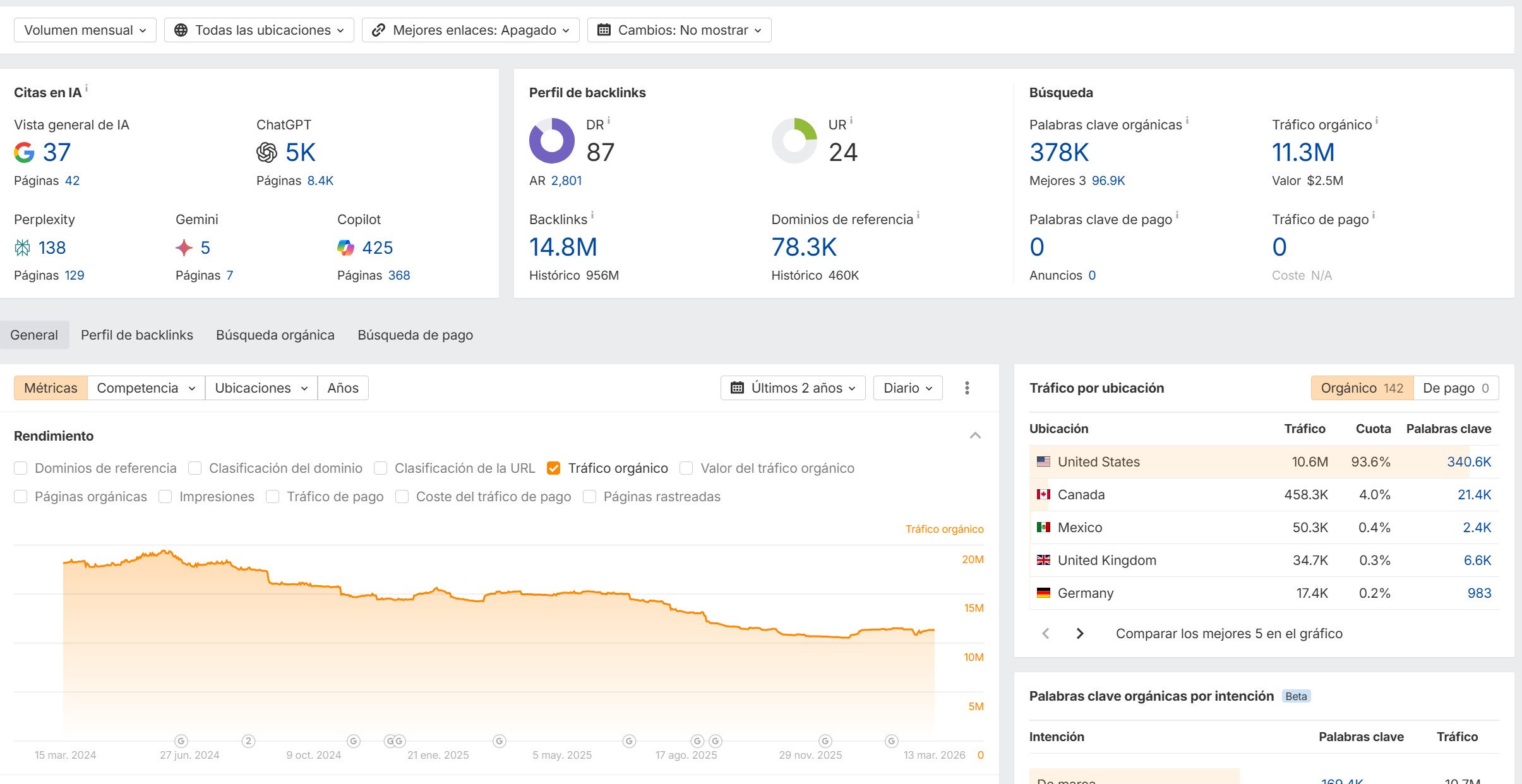Click the Gemini star icon
Screen dimensions: 1522x784
pos(184,247)
